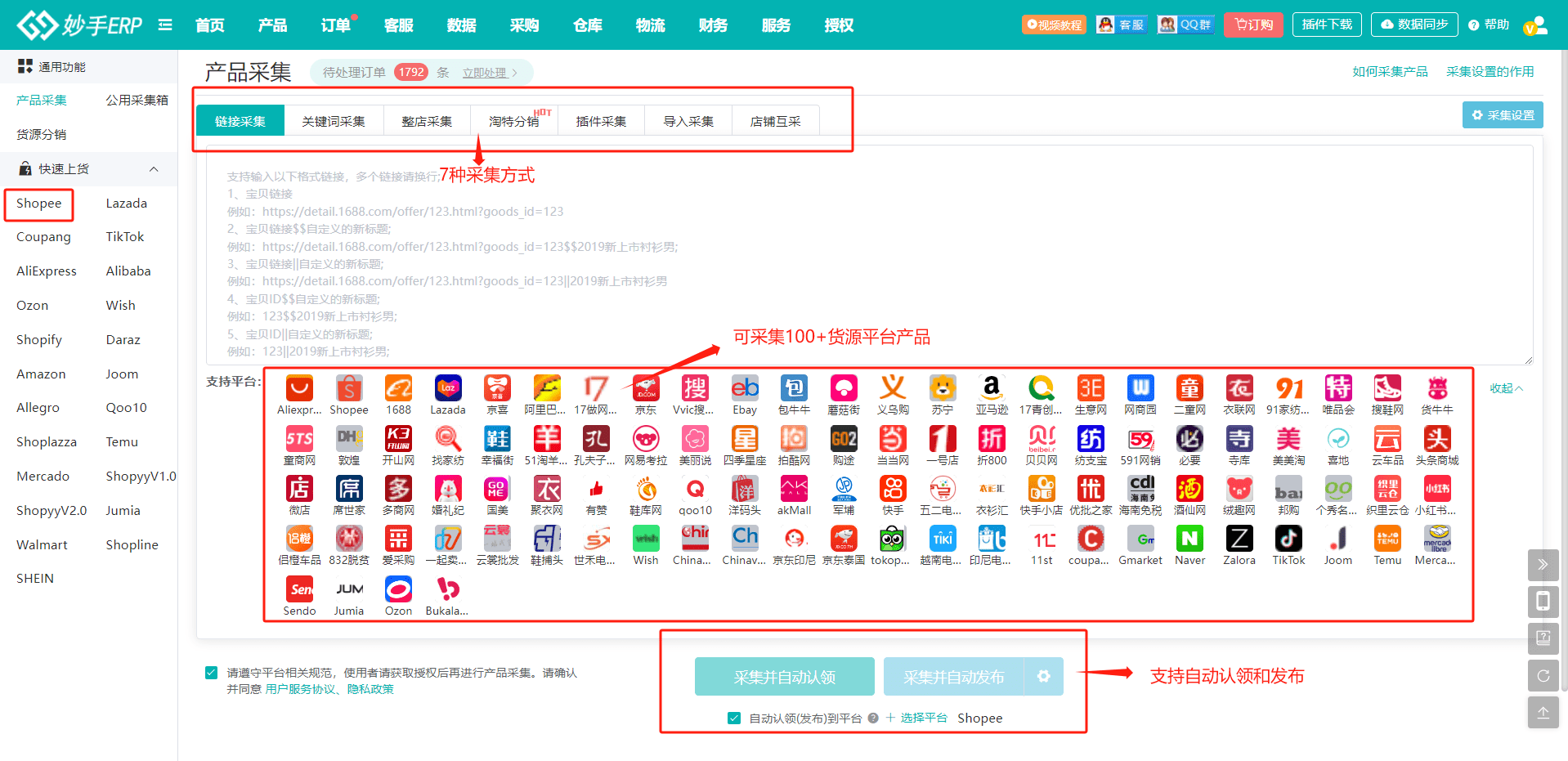The width and height of the screenshot is (1568, 761).
Task: Open 公用采集箱 in the sidebar
Action: tap(137, 101)
